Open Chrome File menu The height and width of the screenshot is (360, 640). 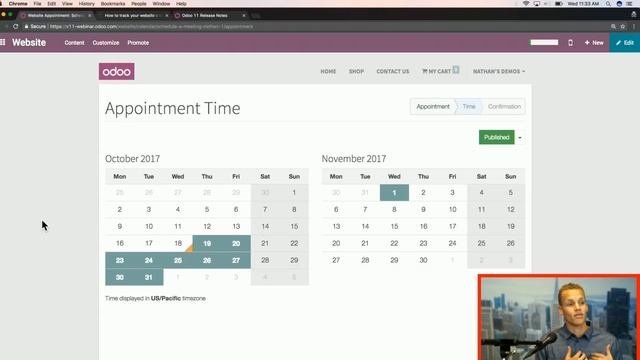pos(37,4)
